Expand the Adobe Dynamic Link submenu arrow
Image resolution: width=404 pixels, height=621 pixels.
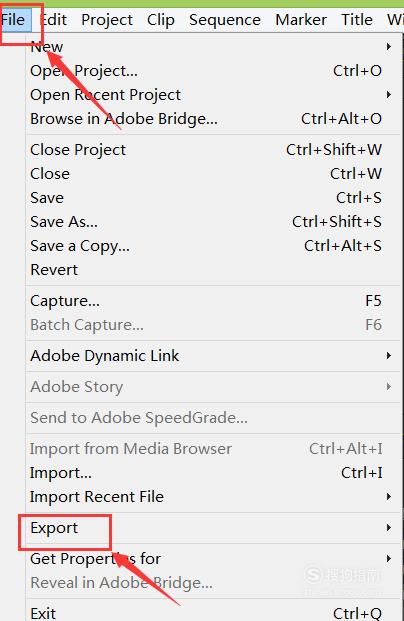(389, 356)
